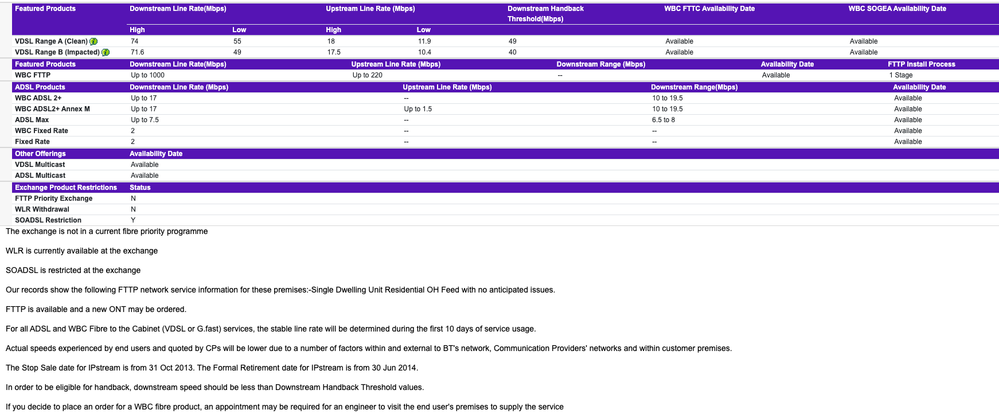
Task: Click the info icon beside VDSL Range B (Impacted)
Action: pyautogui.click(x=105, y=53)
